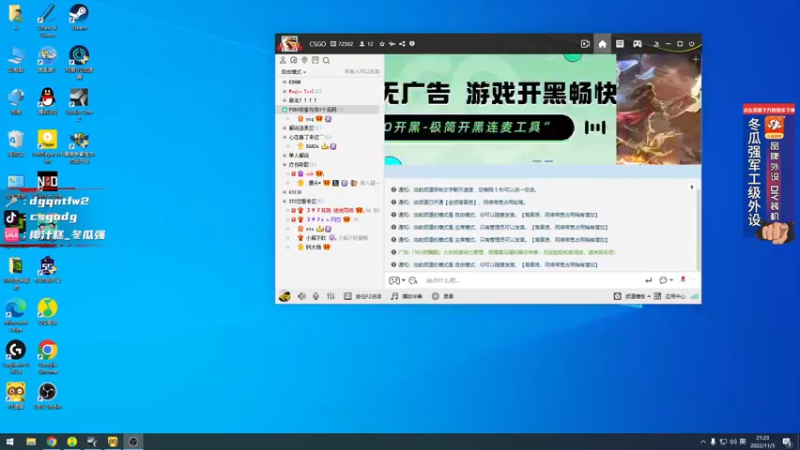
Task: Open the home page icon in YY header
Action: pyautogui.click(x=602, y=44)
